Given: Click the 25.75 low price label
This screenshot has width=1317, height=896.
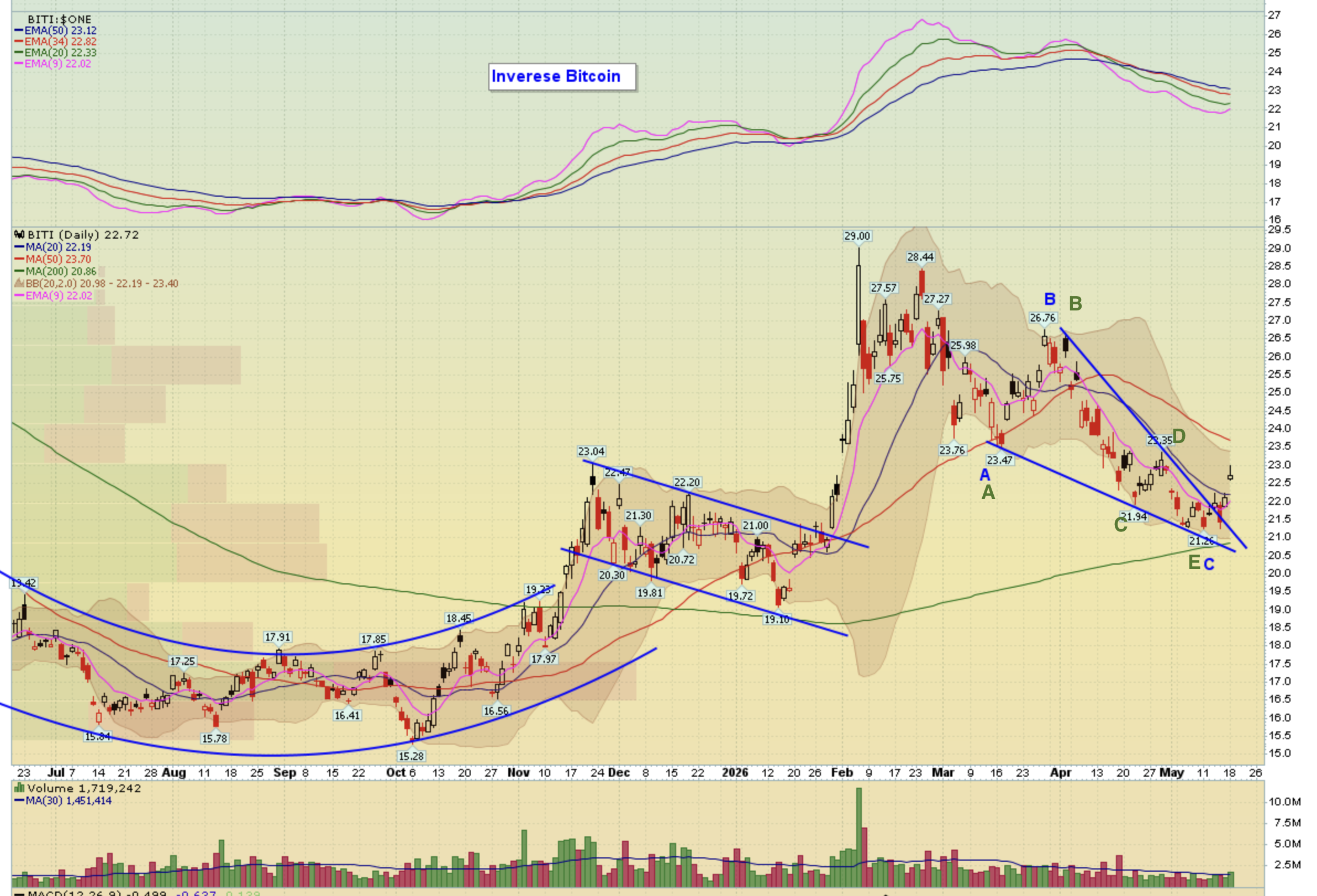Looking at the screenshot, I should [x=888, y=378].
